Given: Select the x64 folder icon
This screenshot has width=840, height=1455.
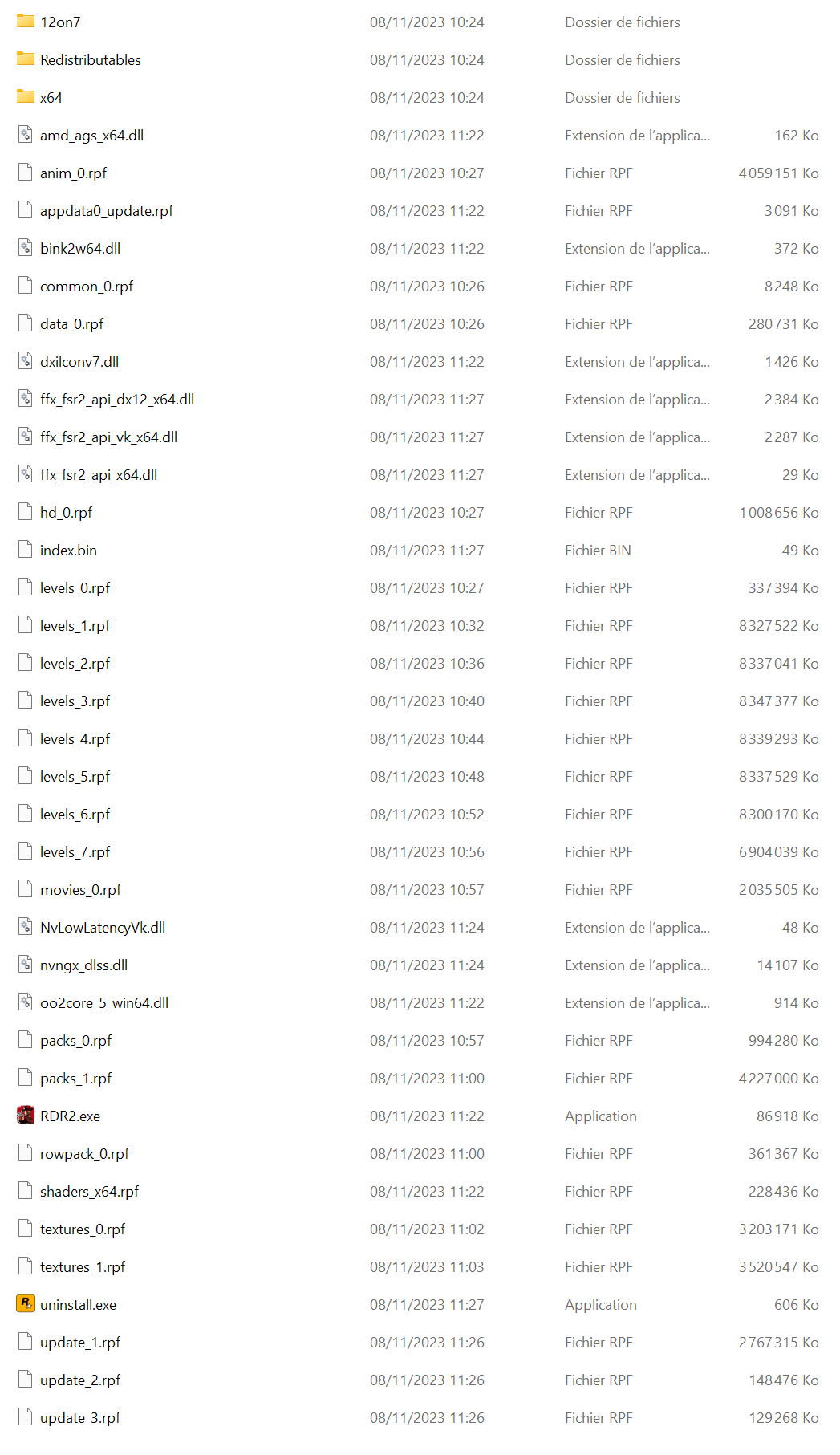Looking at the screenshot, I should pos(26,97).
